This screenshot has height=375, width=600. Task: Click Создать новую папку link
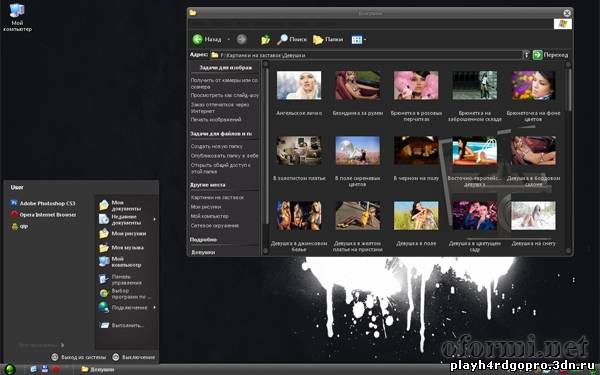[x=217, y=146]
